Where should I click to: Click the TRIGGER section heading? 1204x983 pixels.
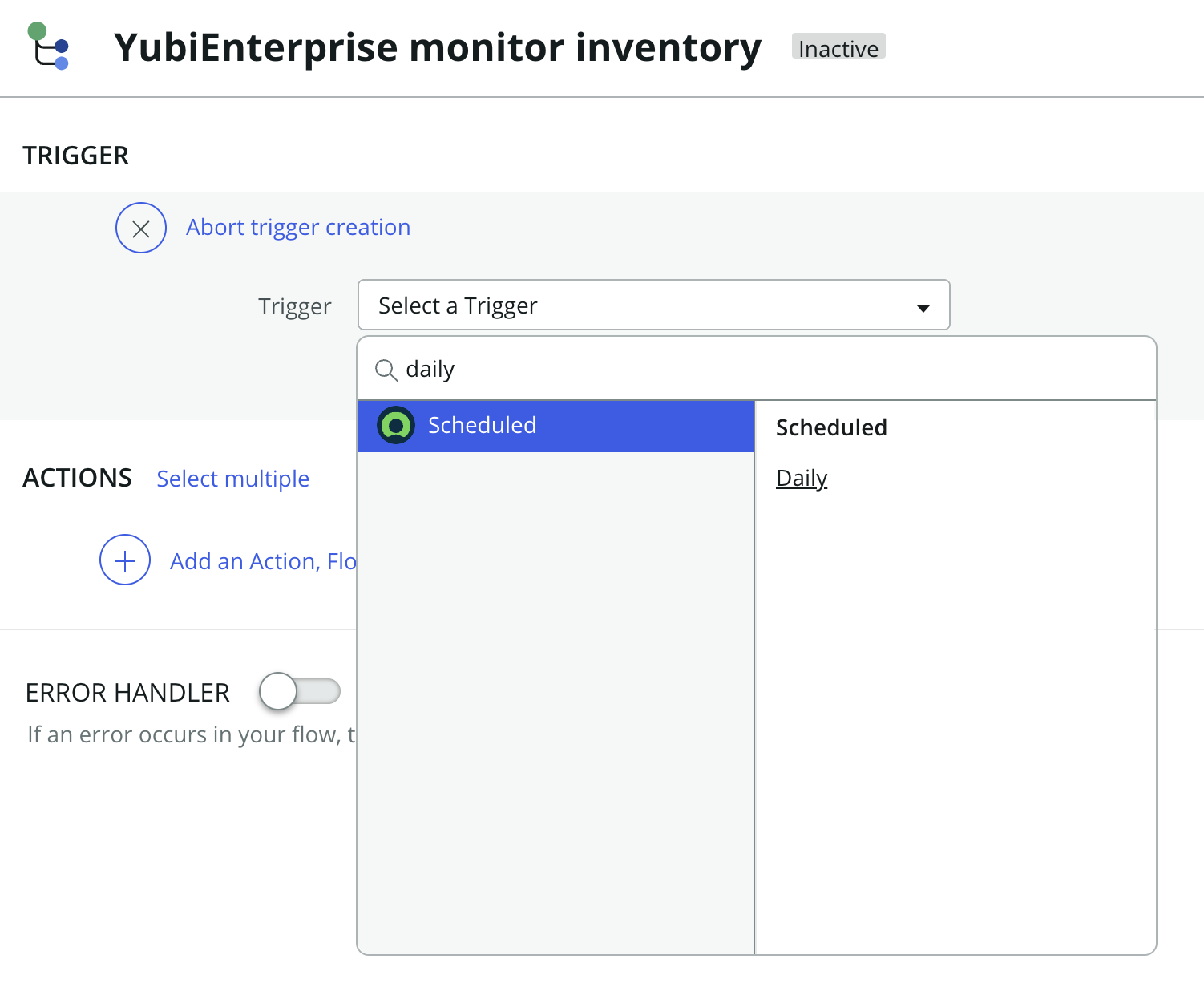coord(76,156)
